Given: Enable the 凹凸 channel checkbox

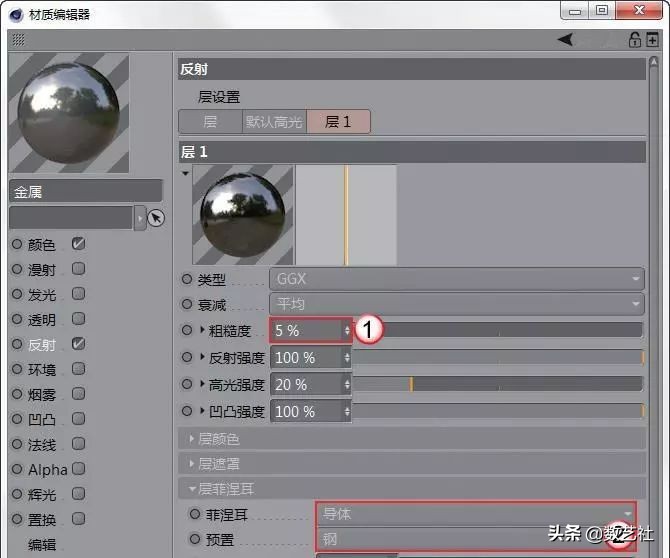Looking at the screenshot, I should tap(79, 419).
